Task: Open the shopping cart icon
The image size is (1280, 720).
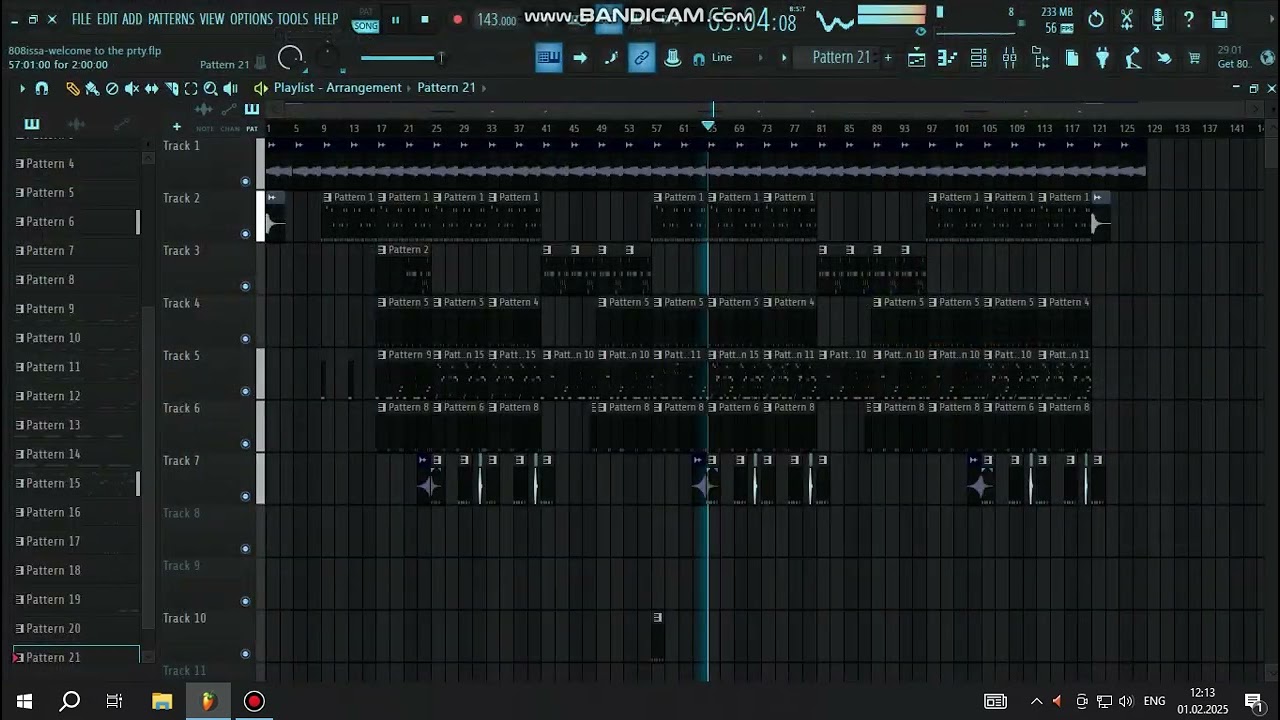Action: click(1194, 59)
